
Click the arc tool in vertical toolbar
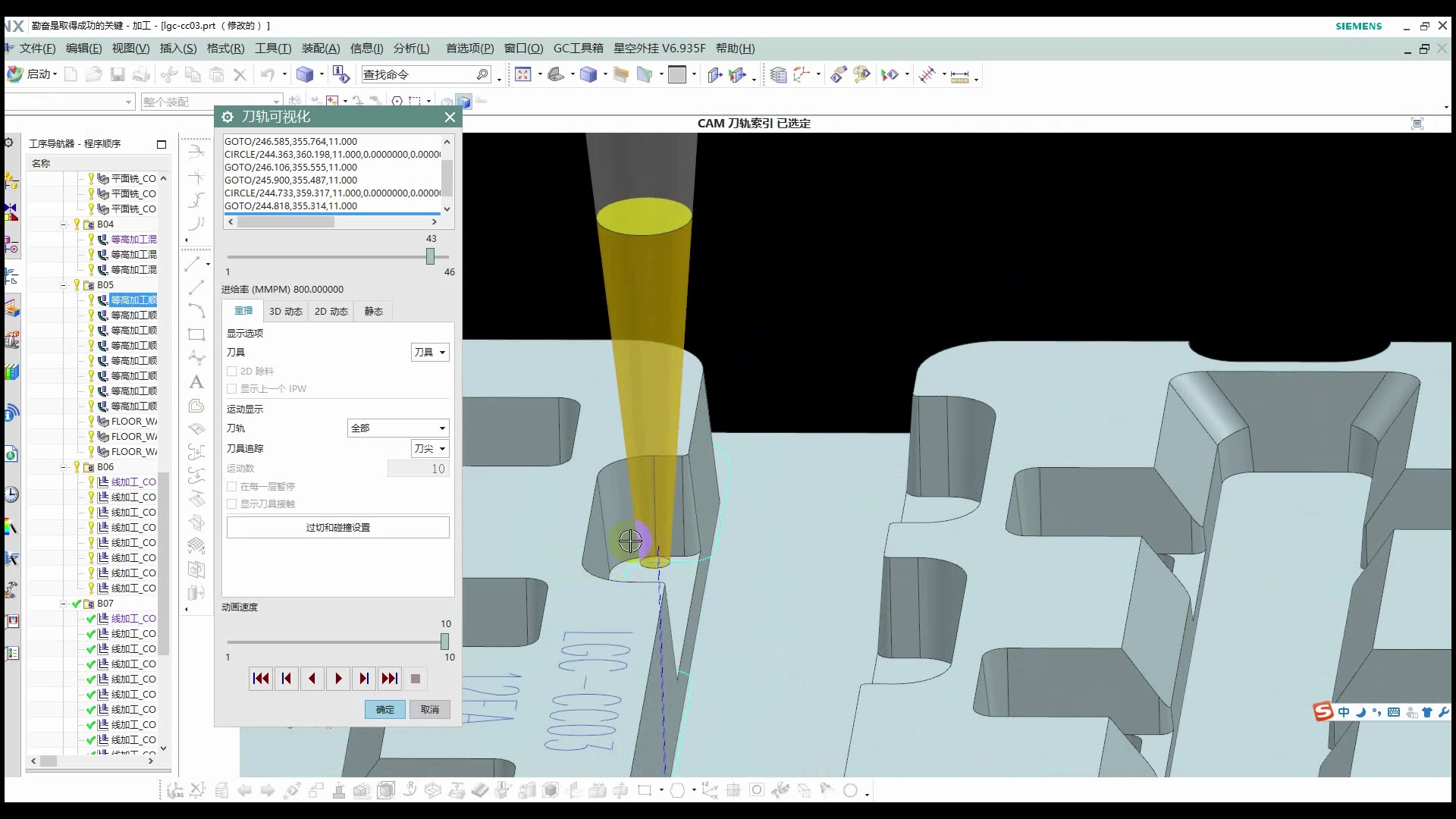click(196, 311)
